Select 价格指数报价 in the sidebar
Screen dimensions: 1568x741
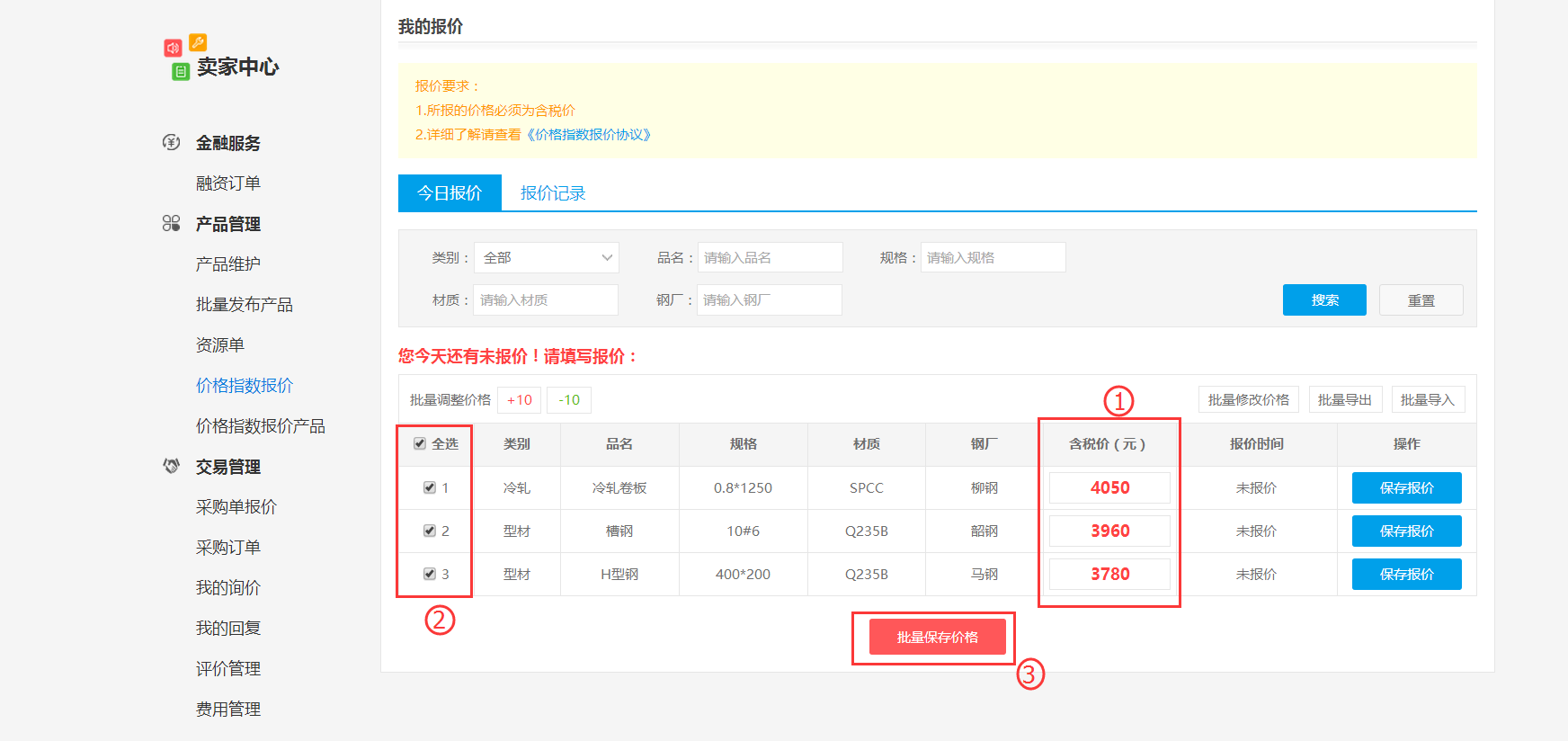pyautogui.click(x=245, y=385)
